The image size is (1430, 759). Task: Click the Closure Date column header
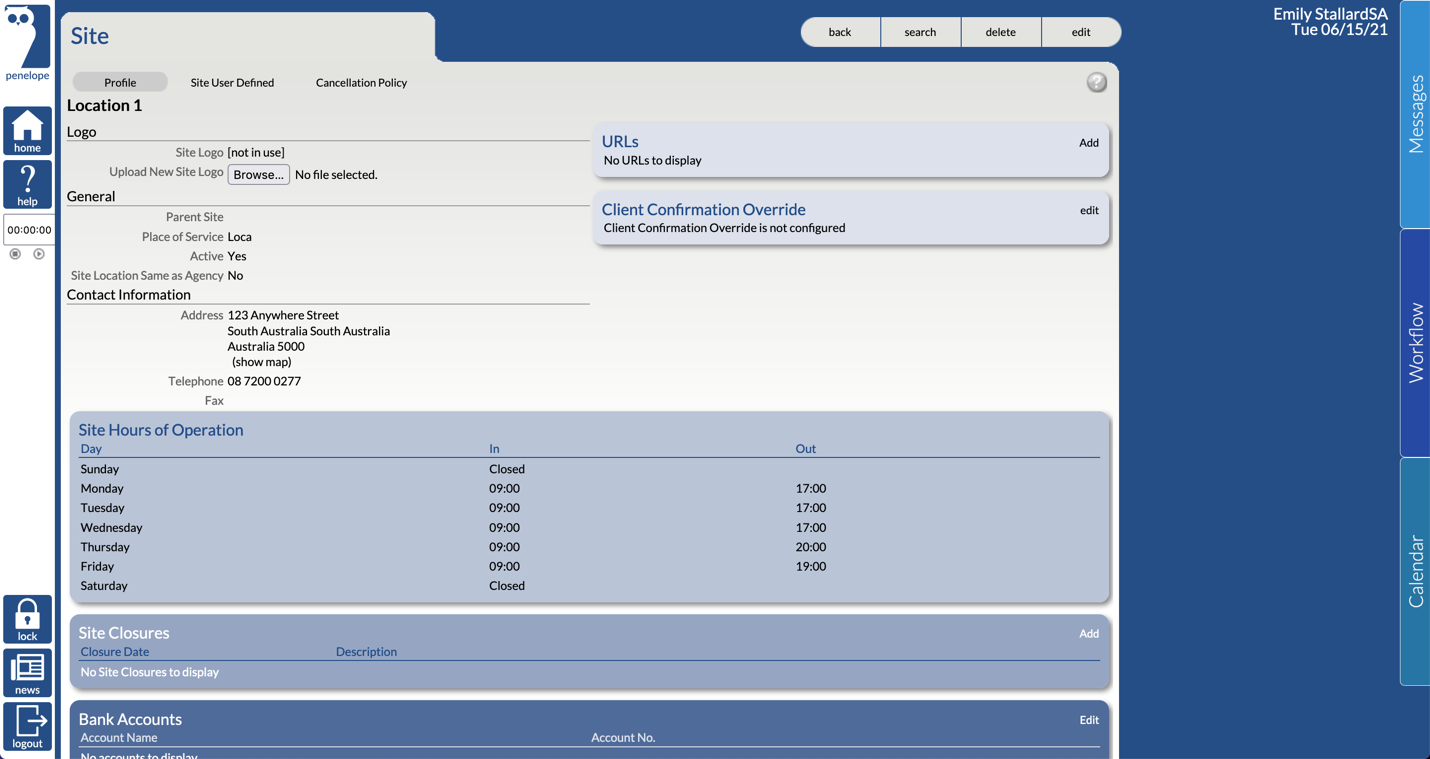coord(115,652)
